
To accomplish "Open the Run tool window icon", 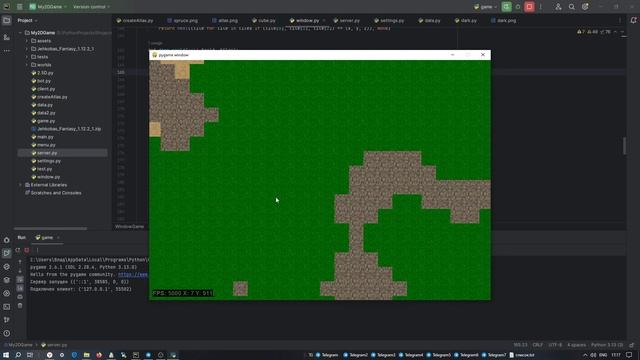I will click(x=7, y=253).
